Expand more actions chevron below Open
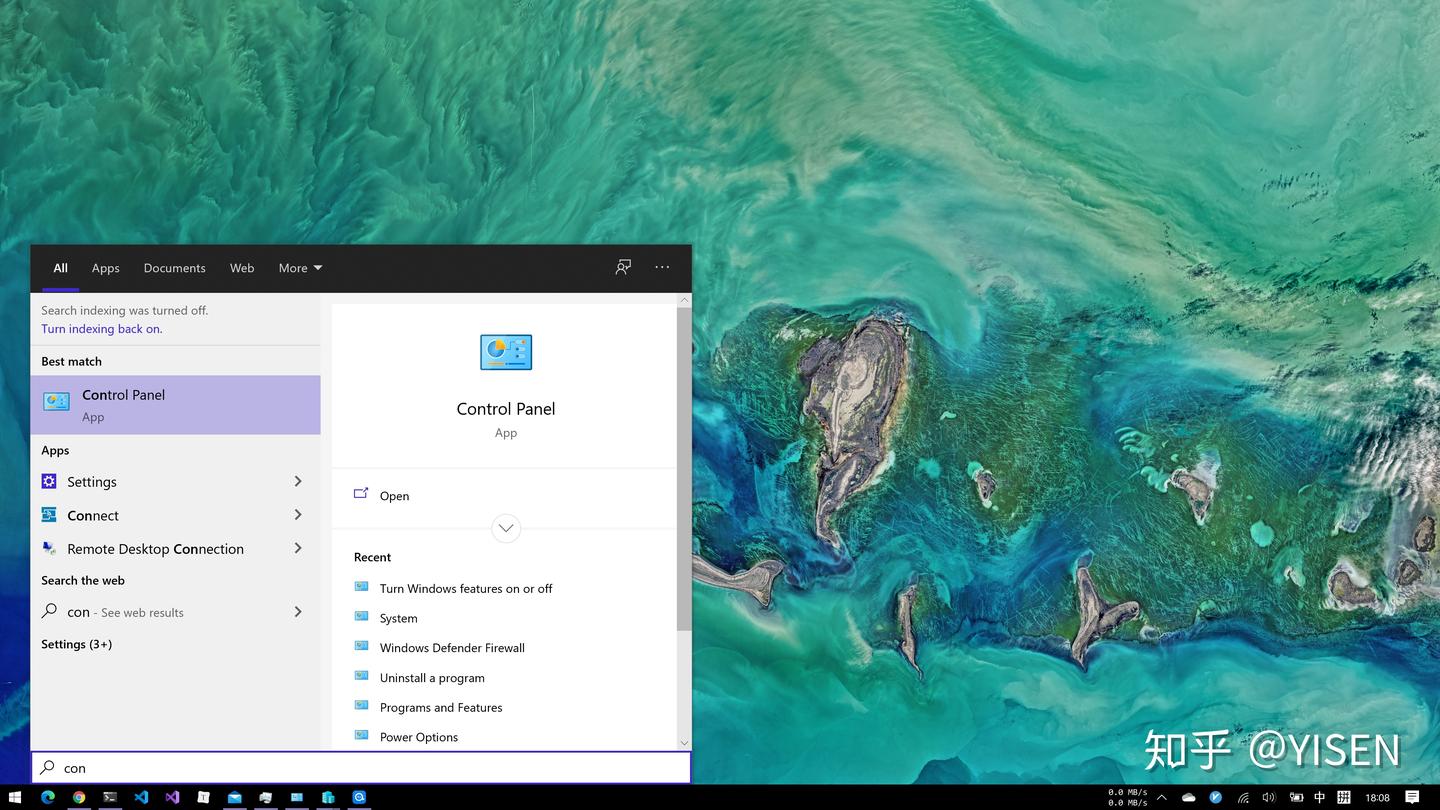 click(x=506, y=528)
